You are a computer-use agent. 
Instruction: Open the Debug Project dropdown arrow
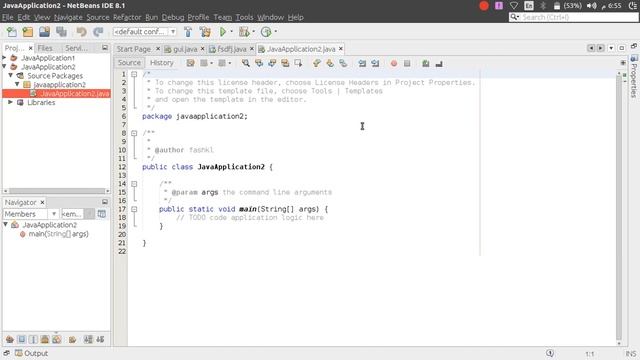[x=253, y=31]
